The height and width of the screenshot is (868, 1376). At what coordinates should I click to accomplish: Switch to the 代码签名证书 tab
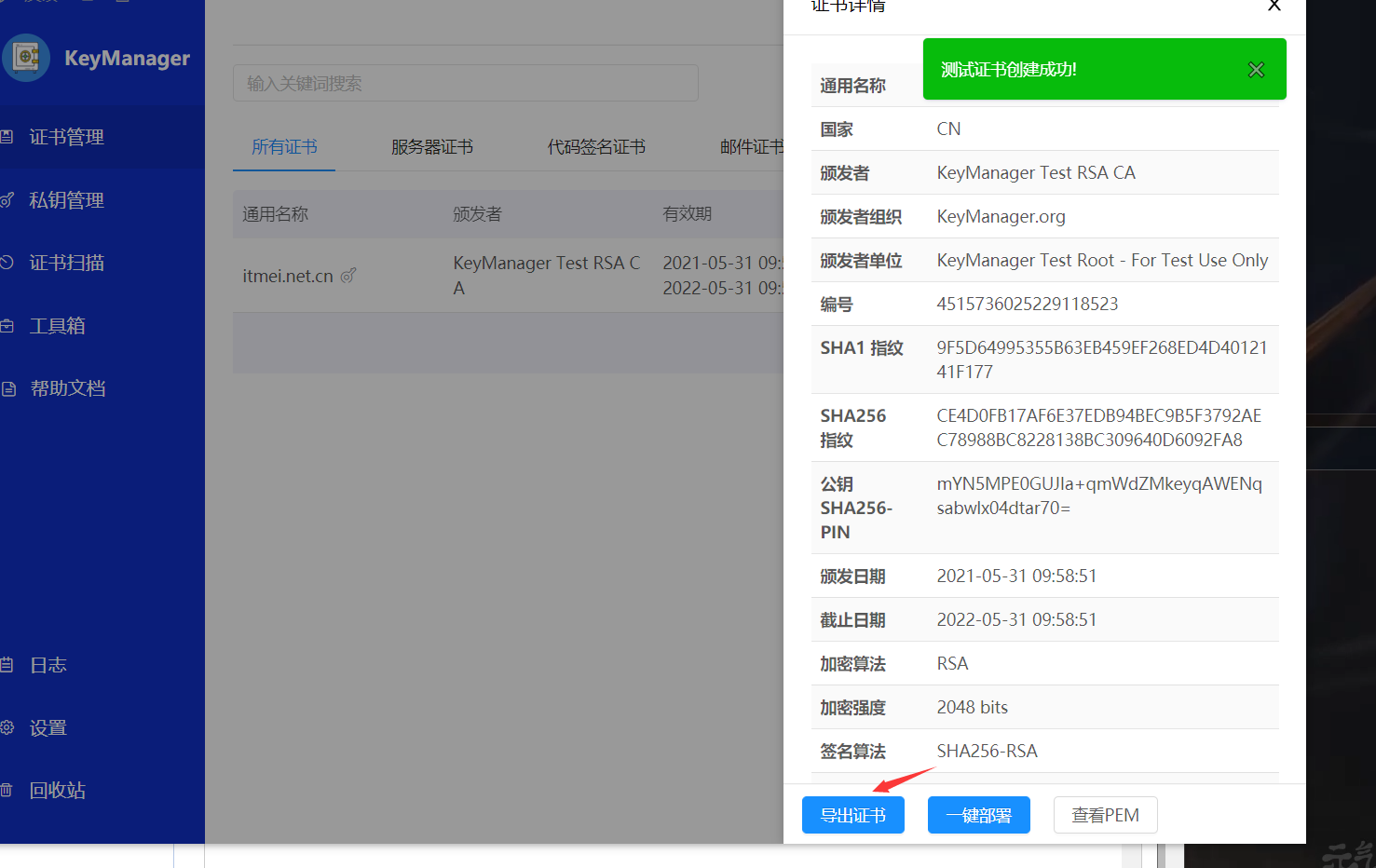point(596,147)
